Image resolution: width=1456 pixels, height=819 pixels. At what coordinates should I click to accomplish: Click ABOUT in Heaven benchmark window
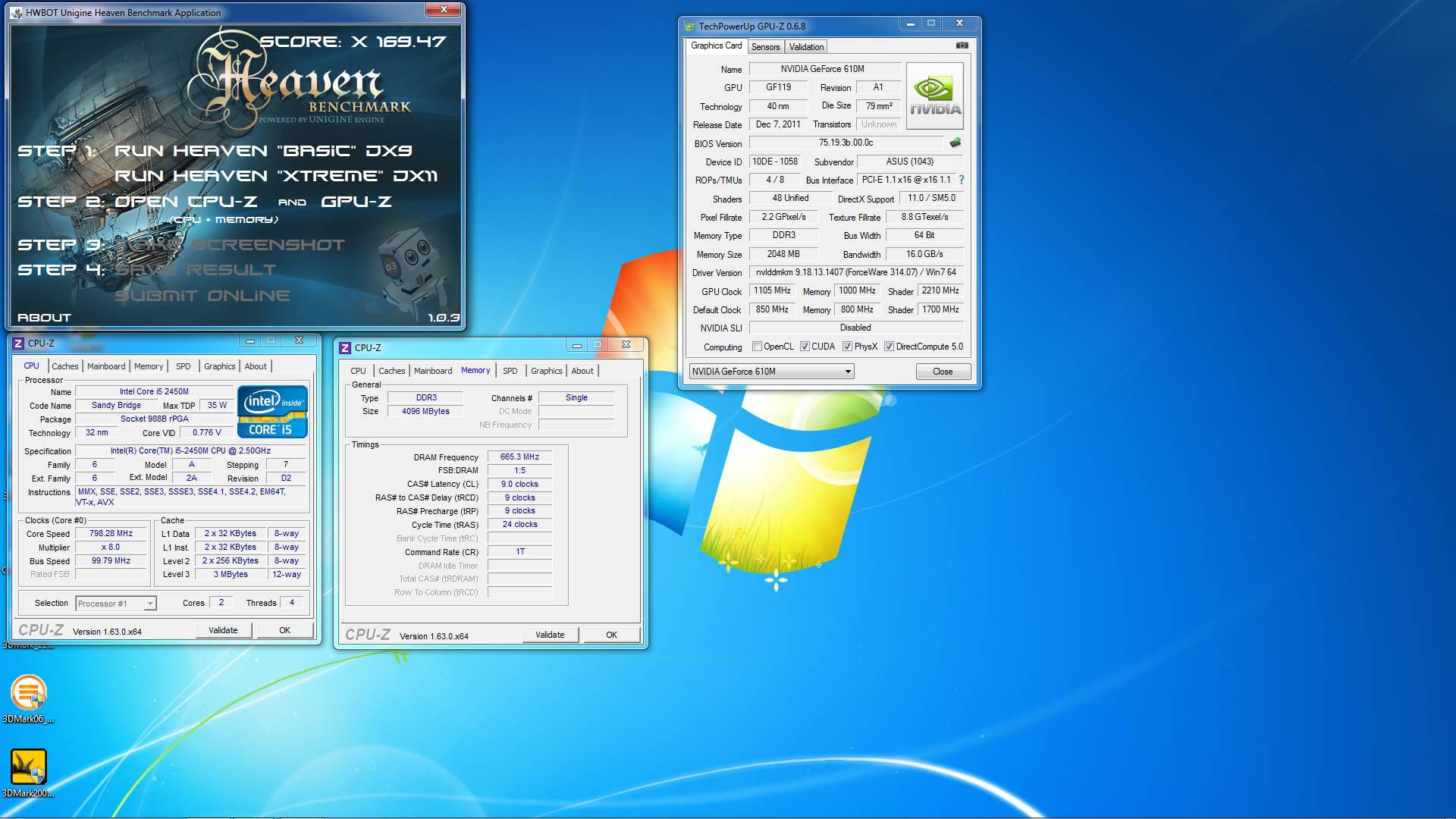pos(44,318)
